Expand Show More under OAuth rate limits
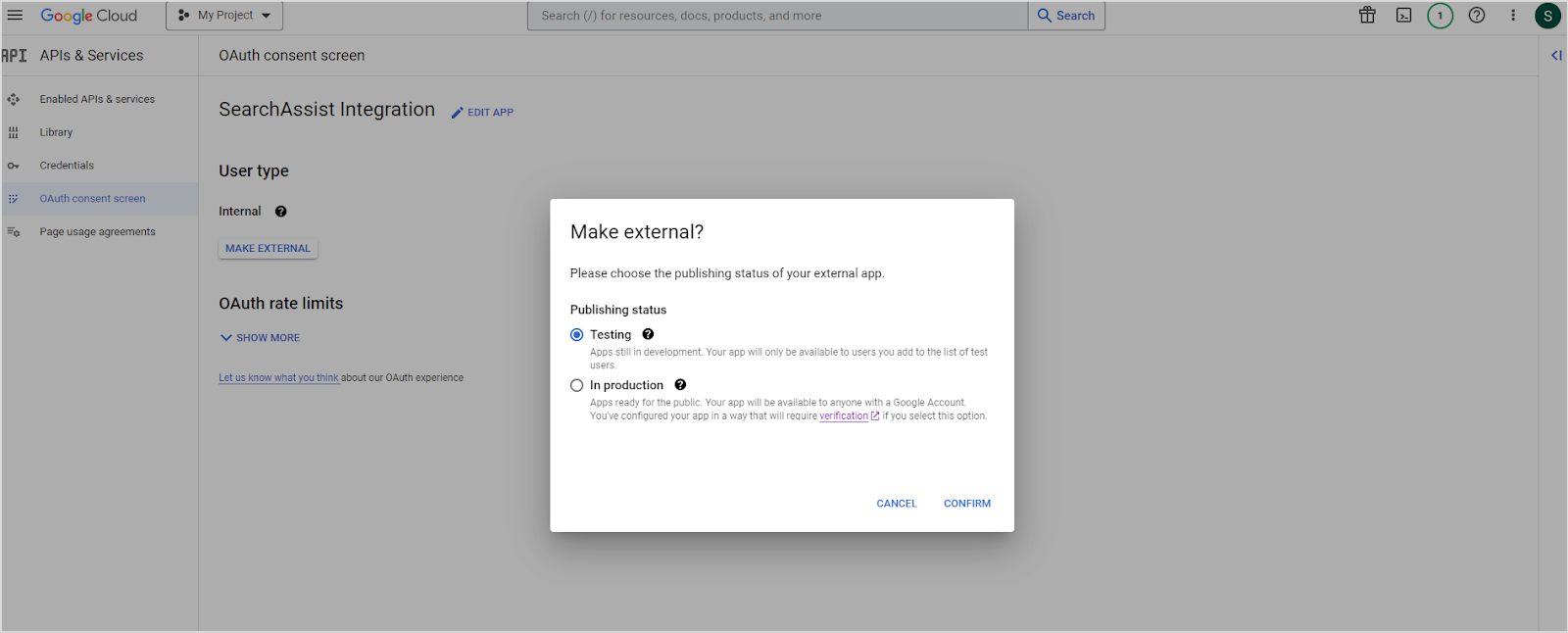 pyautogui.click(x=261, y=338)
